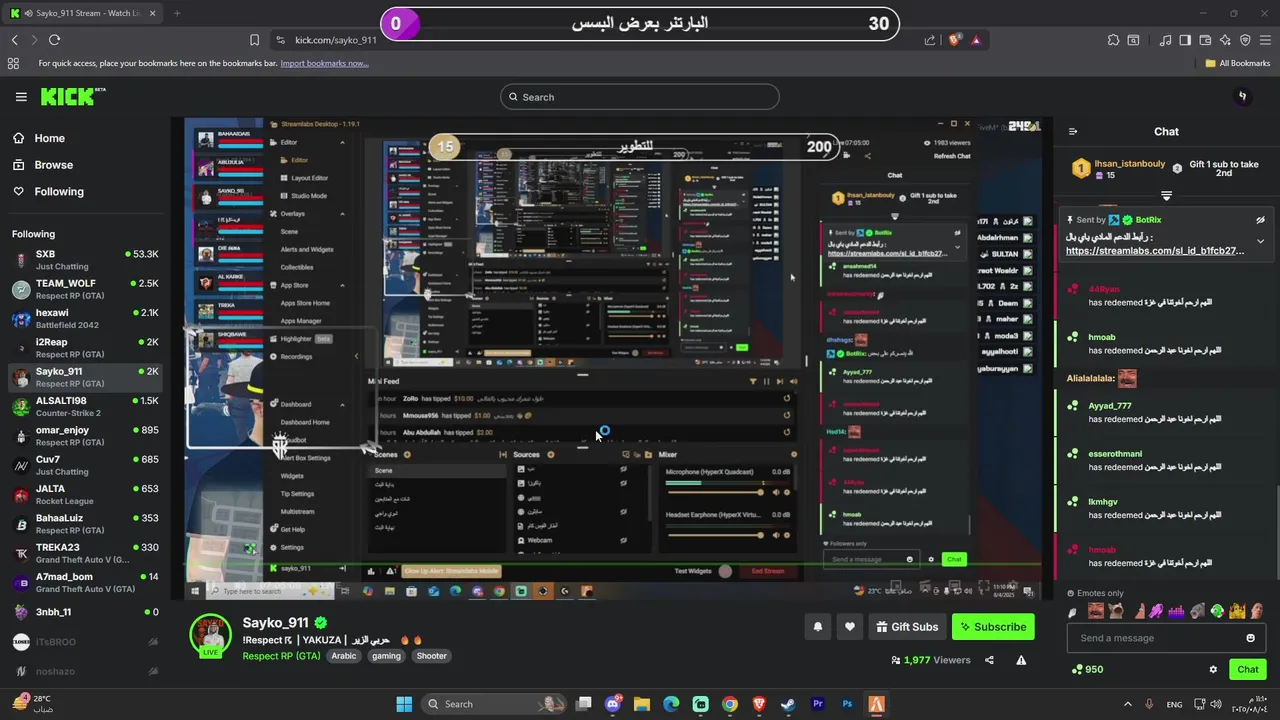Screen dimensions: 1280x720
Task: Select Sayko_911 in Following list
Action: point(85,377)
